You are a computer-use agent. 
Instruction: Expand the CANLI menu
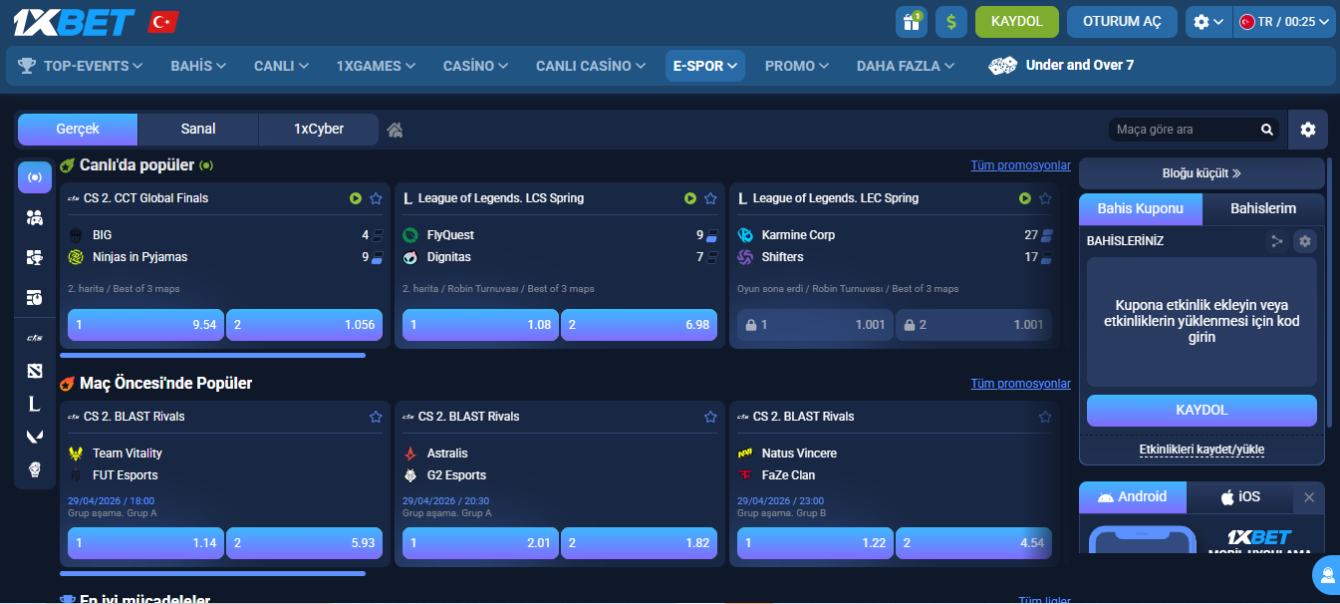click(x=281, y=66)
